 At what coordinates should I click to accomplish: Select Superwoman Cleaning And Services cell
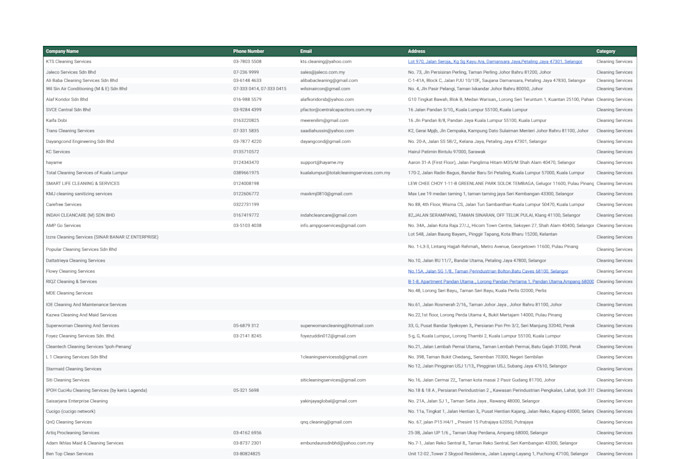(x=82, y=326)
